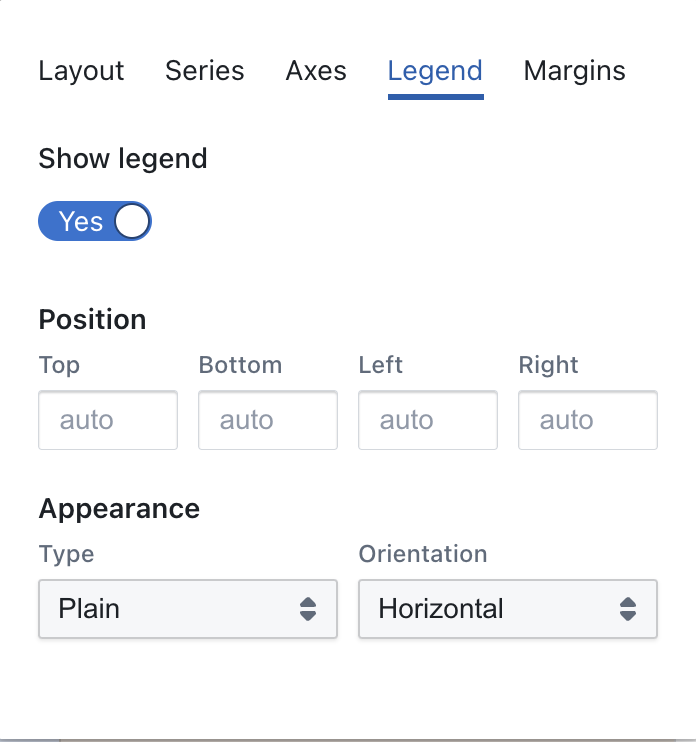Click the white knob of the Yes switch
The image size is (696, 742).
132,221
